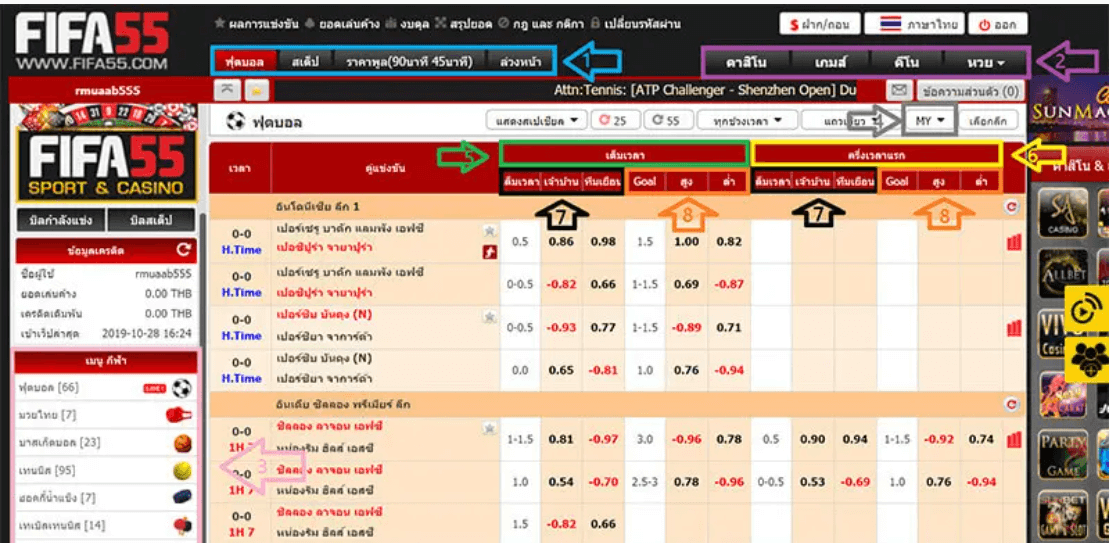
Task: Click the red boxing glove icon
Action: pos(179,415)
